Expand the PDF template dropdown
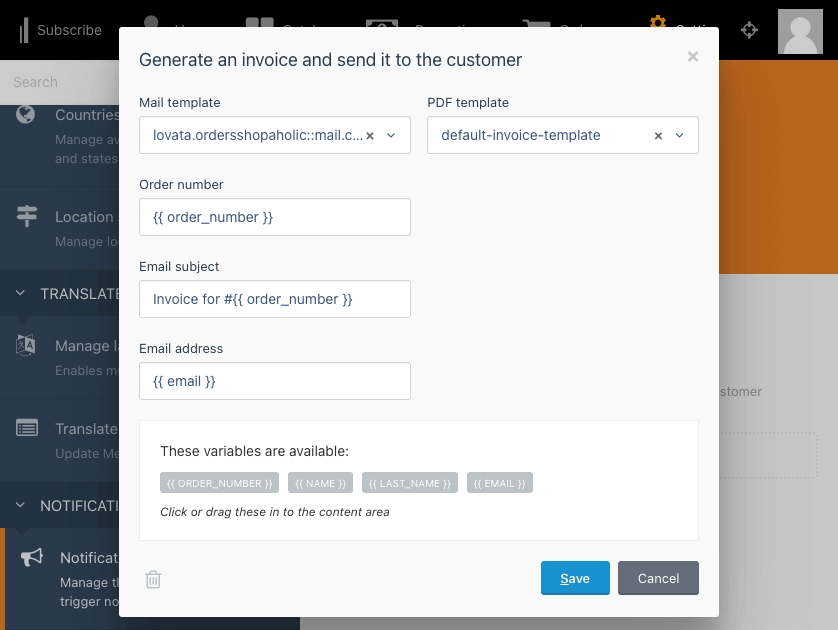The image size is (838, 630). tap(679, 136)
